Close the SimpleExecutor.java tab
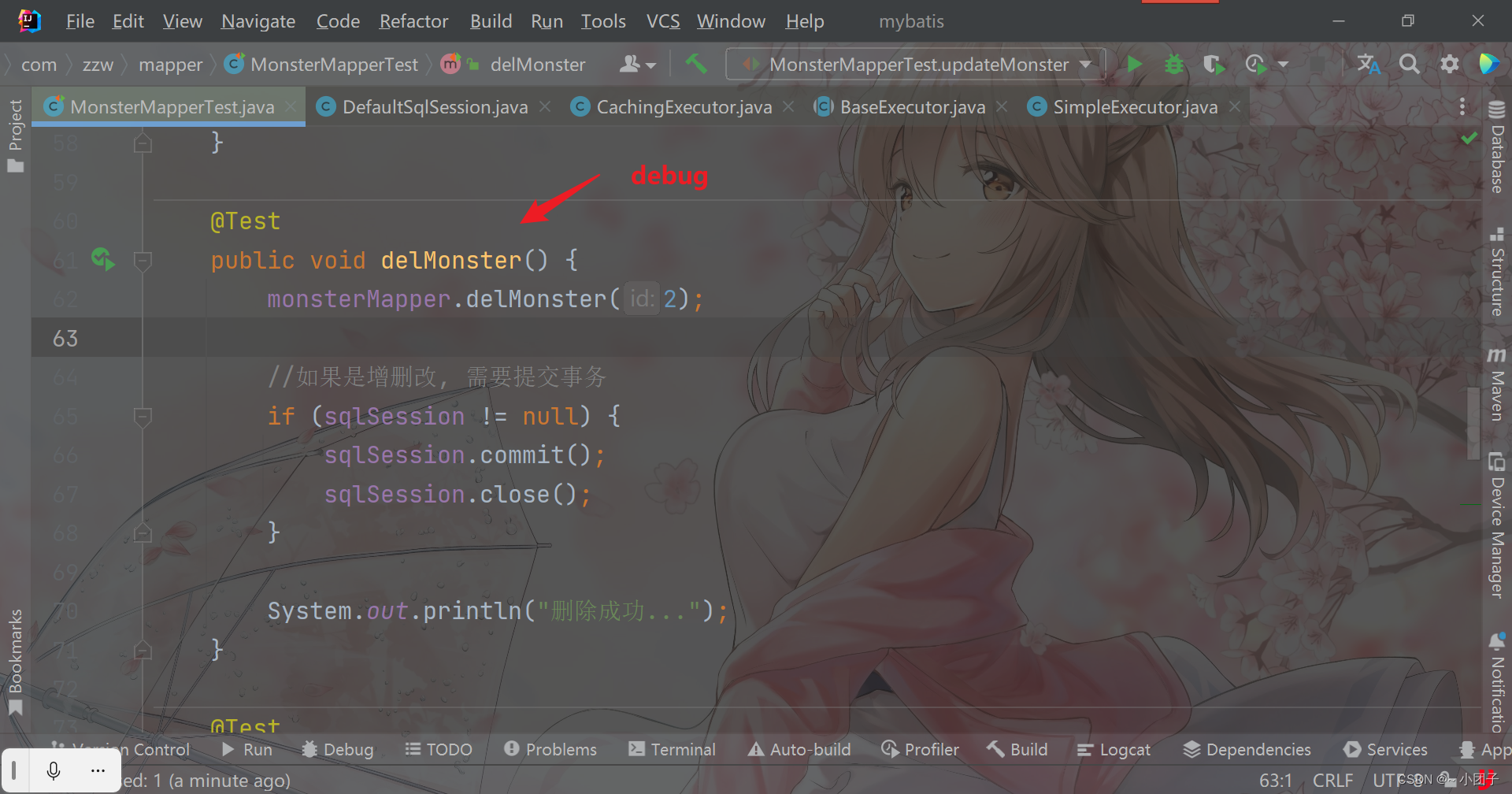The image size is (1512, 794). coord(1235,106)
